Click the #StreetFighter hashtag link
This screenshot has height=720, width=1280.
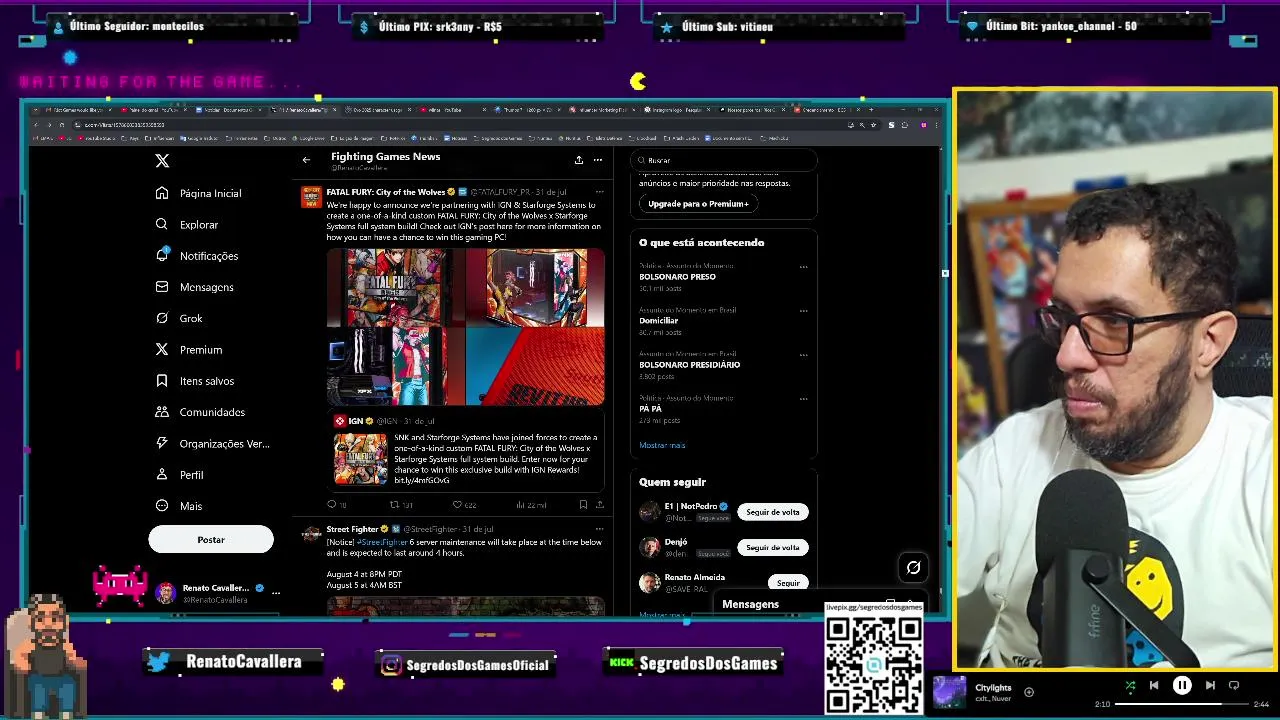pyautogui.click(x=382, y=542)
